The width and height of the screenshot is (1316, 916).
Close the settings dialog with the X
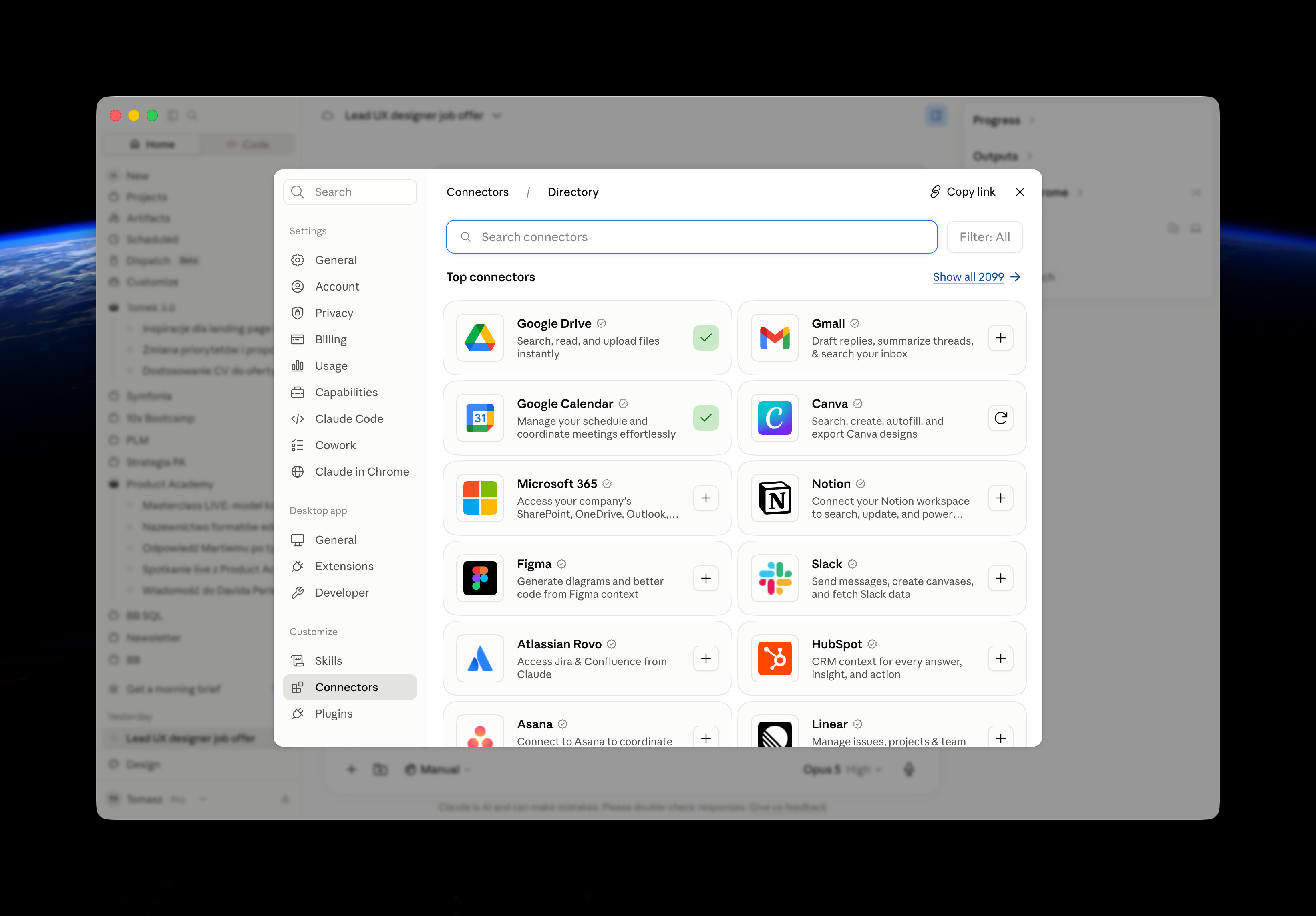(1020, 192)
